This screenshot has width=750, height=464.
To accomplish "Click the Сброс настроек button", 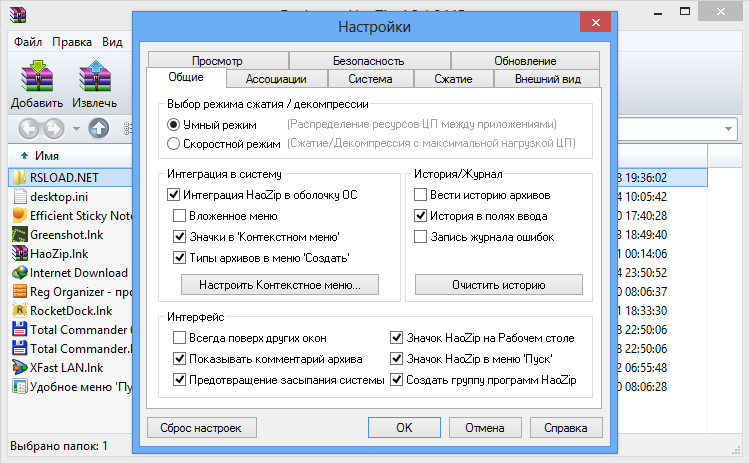I will click(201, 428).
